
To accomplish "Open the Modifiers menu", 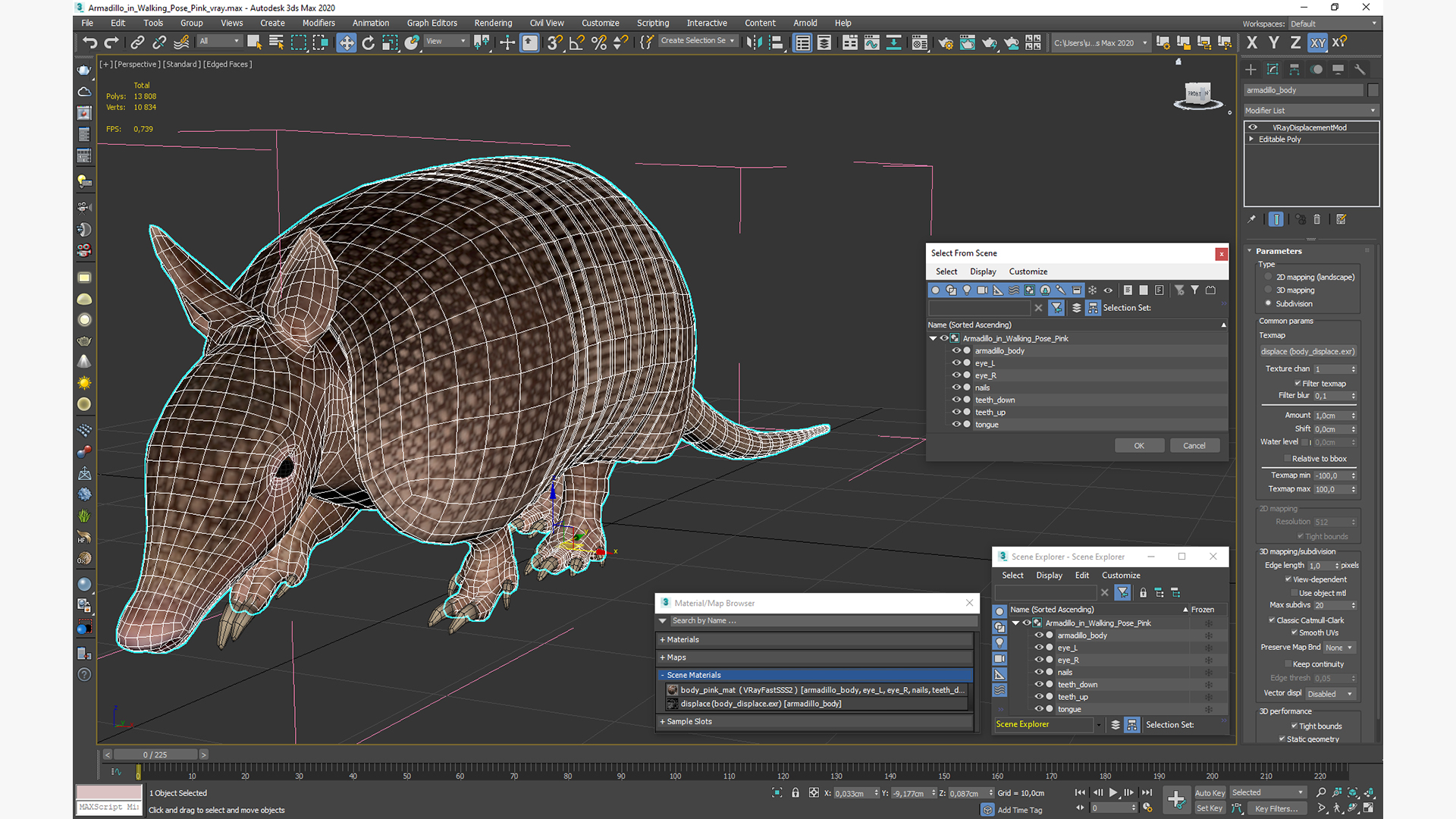I will pos(318,23).
